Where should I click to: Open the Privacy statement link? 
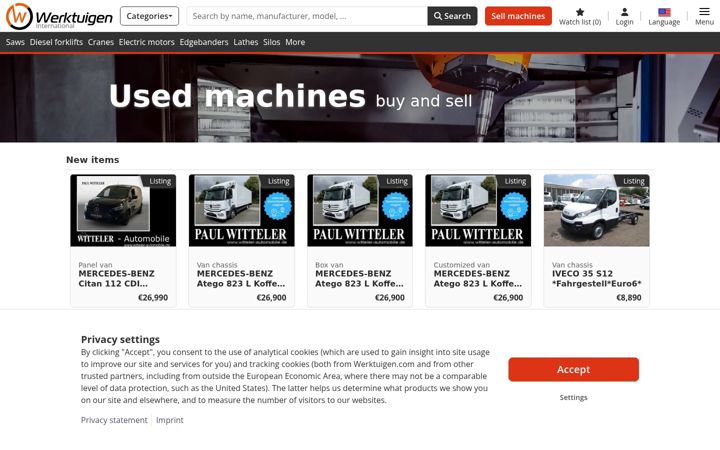[x=114, y=420]
